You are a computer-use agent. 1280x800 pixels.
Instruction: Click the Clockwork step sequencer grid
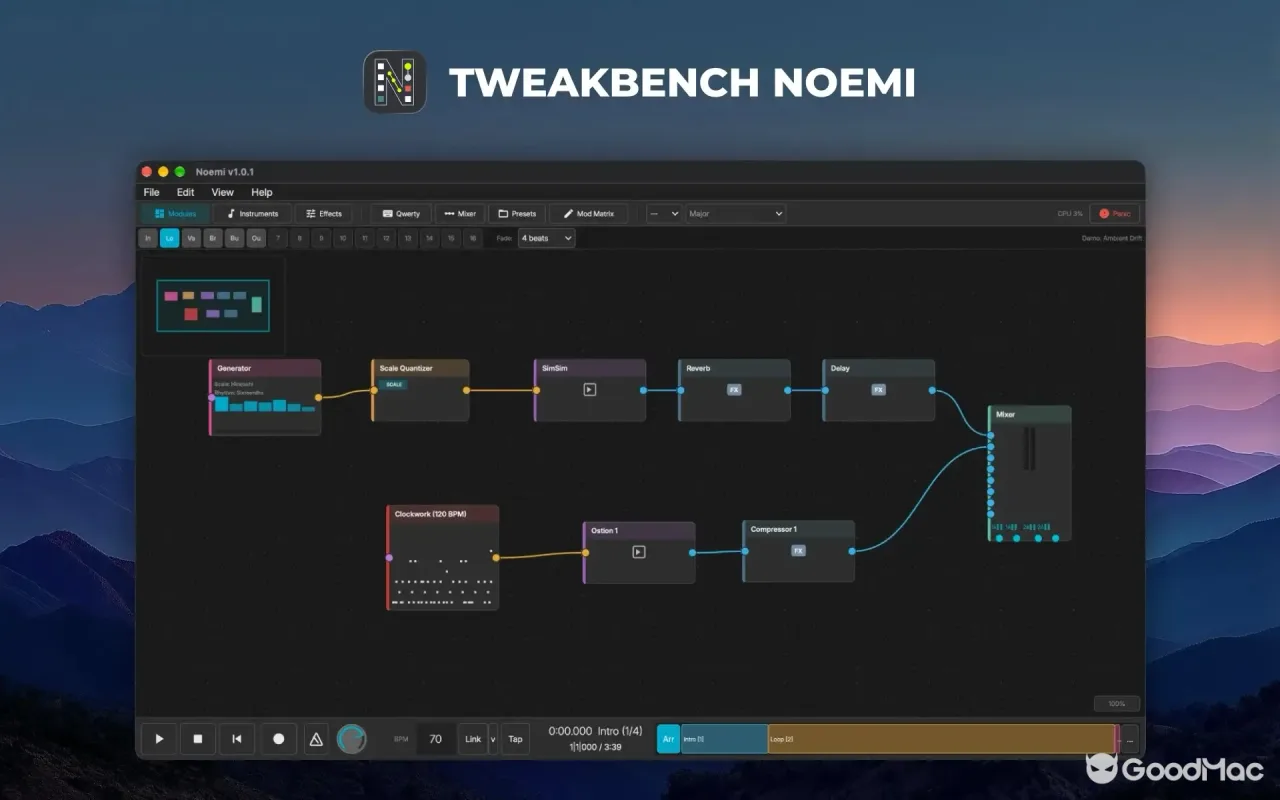click(444, 577)
